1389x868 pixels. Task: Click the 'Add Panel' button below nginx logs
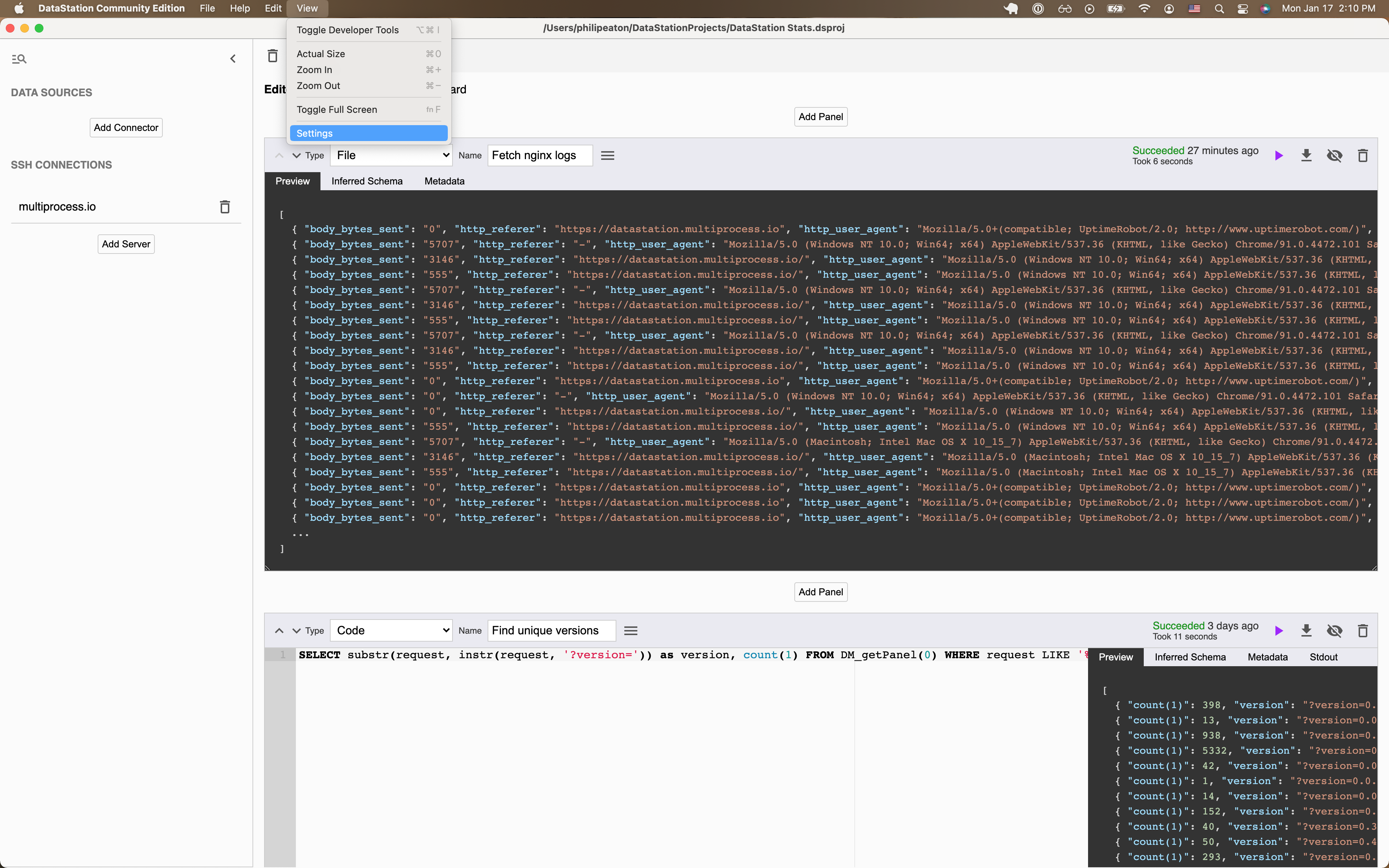[820, 591]
